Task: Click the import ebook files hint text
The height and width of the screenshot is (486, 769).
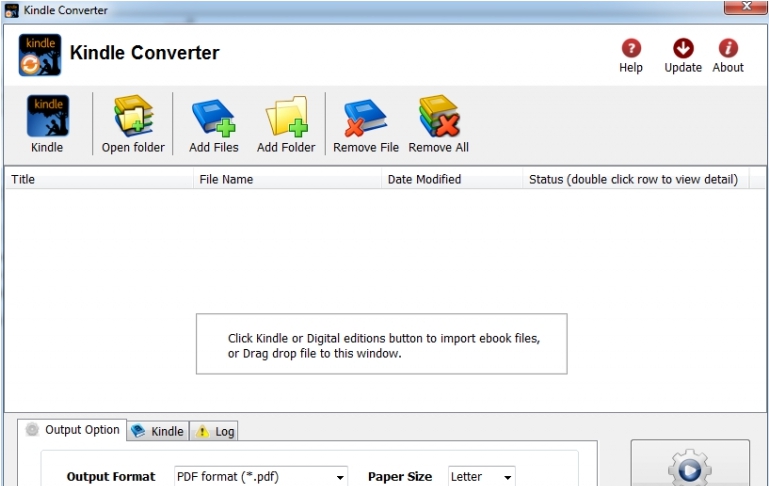Action: pyautogui.click(x=384, y=346)
